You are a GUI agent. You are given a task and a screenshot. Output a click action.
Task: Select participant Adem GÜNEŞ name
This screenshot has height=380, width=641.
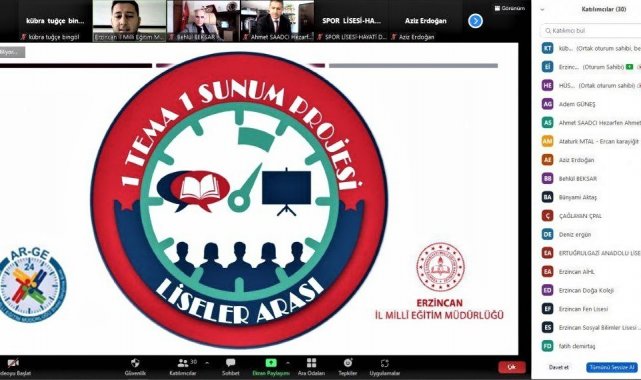[x=577, y=104]
